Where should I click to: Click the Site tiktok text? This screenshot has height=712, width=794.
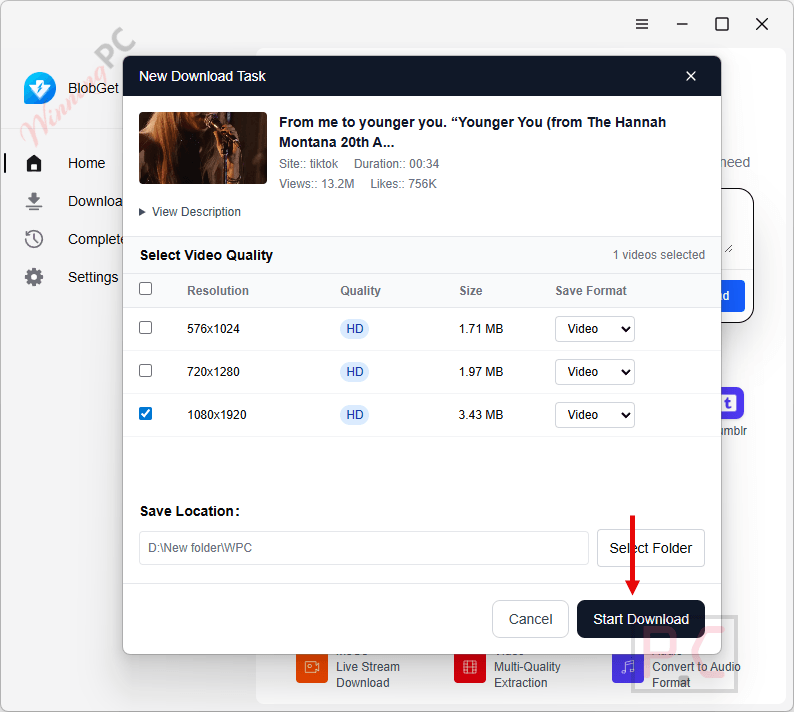point(308,164)
